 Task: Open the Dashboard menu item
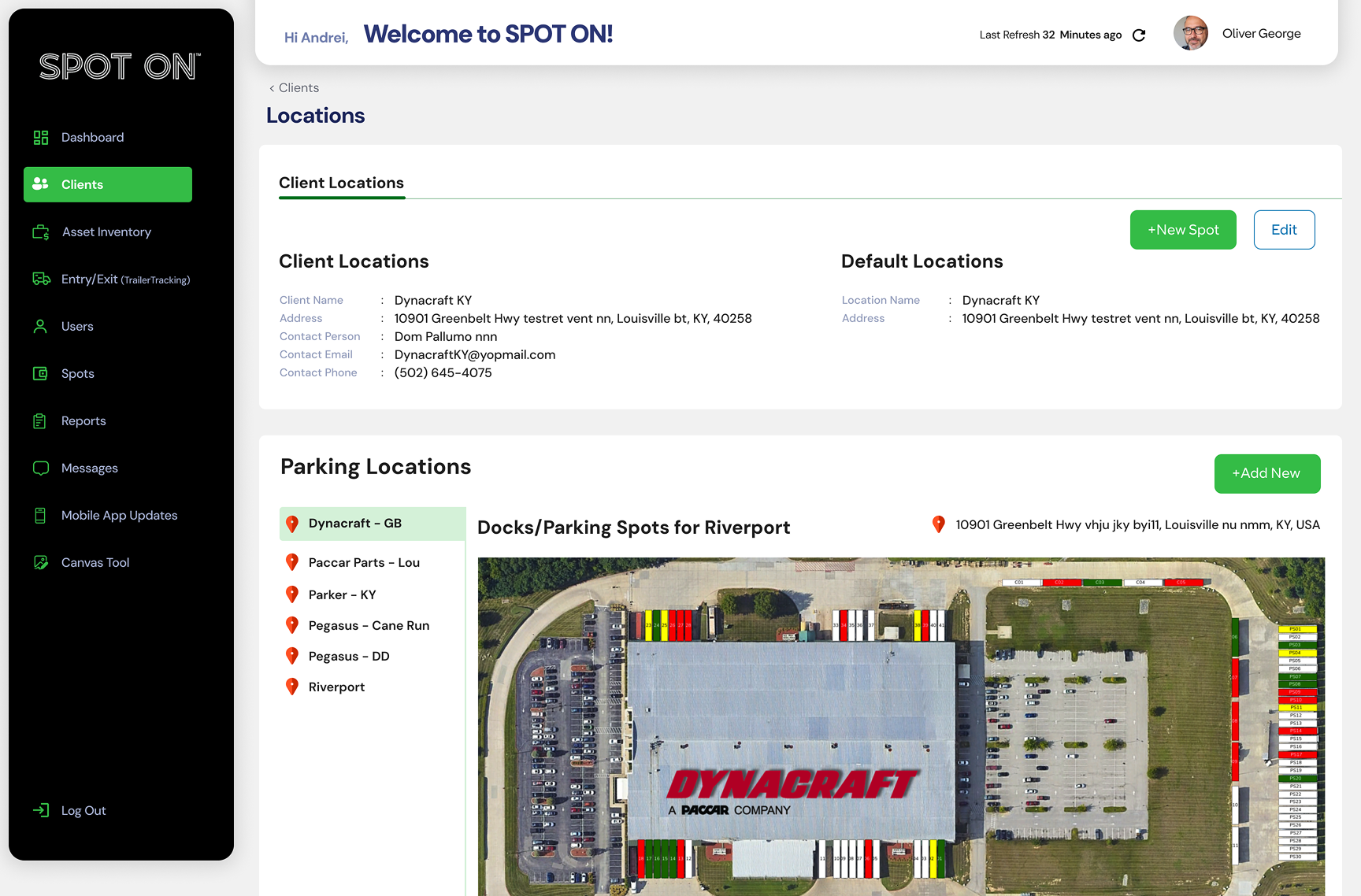[x=92, y=137]
